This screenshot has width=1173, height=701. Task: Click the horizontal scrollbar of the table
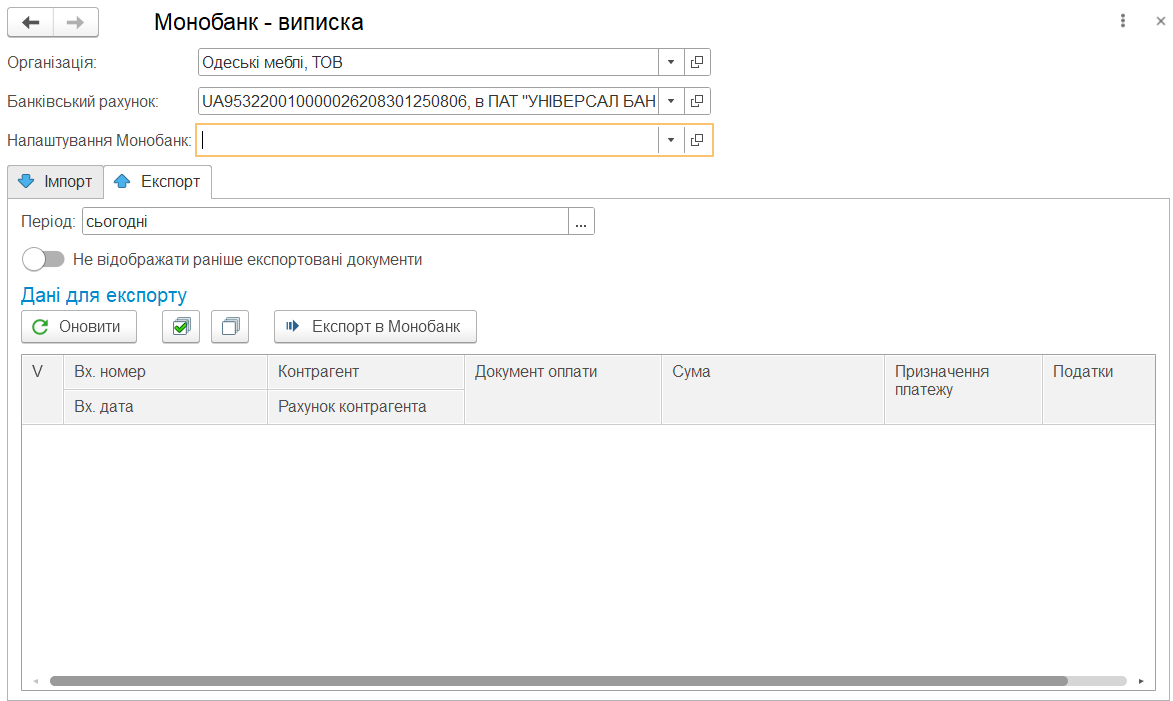coord(558,681)
